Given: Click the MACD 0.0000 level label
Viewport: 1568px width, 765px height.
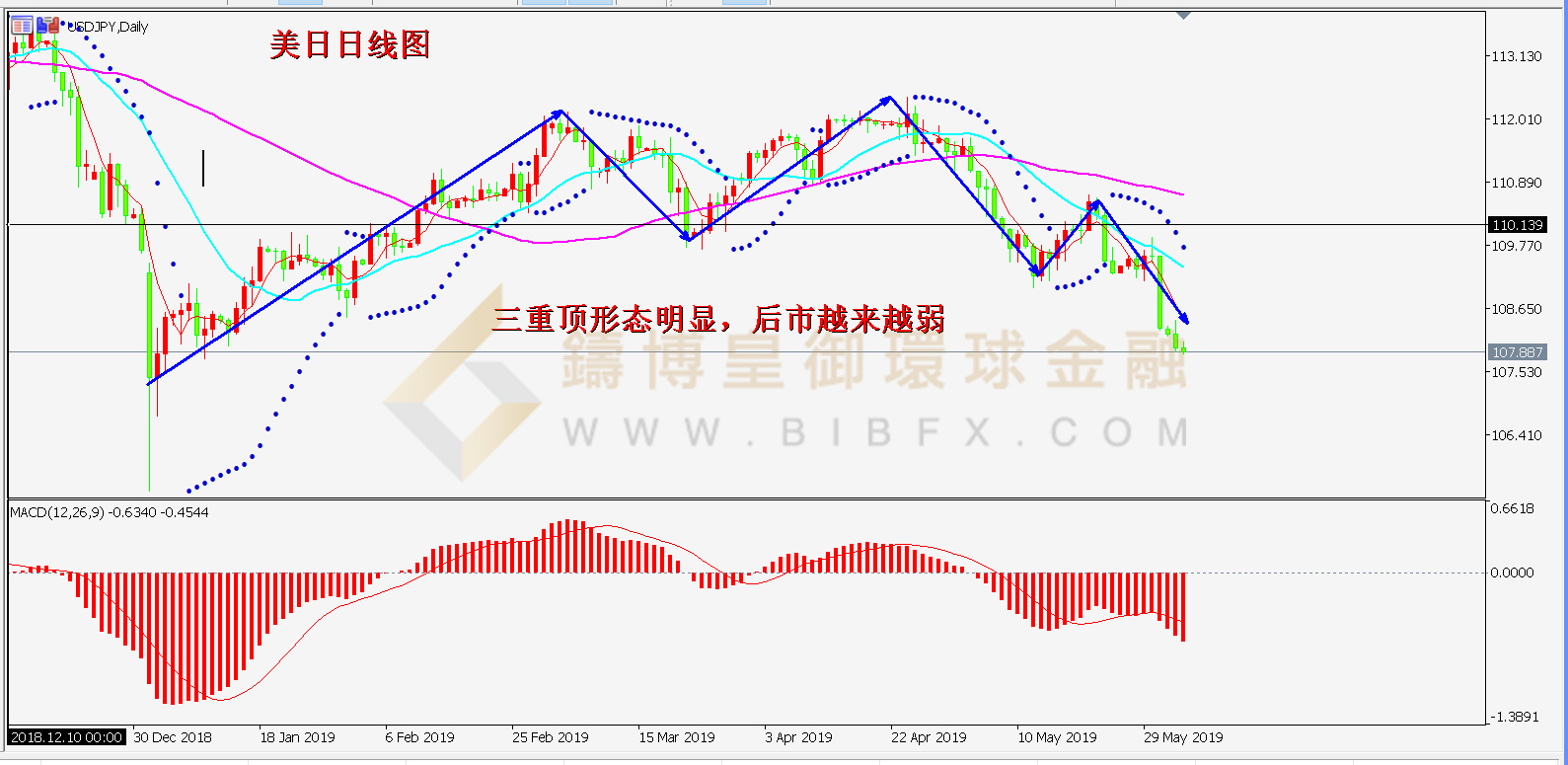Looking at the screenshot, I should [1512, 573].
